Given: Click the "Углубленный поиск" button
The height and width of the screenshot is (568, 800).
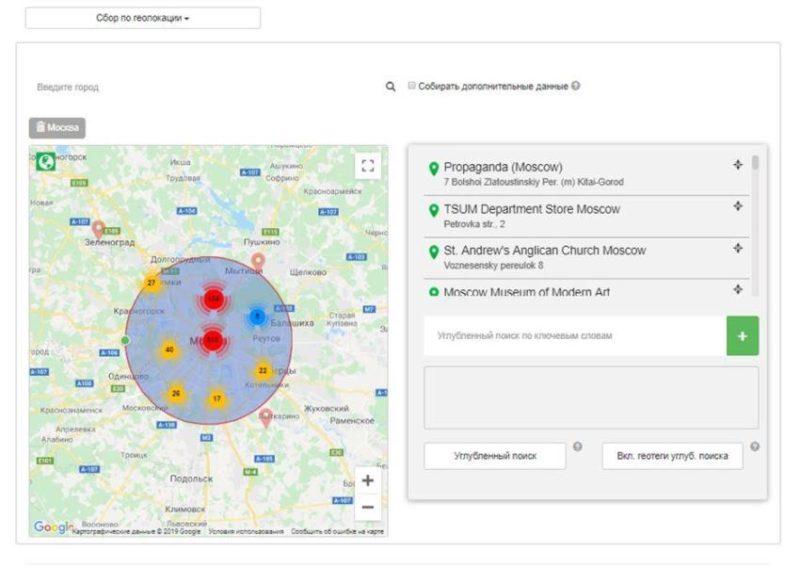Looking at the screenshot, I should click(x=495, y=456).
